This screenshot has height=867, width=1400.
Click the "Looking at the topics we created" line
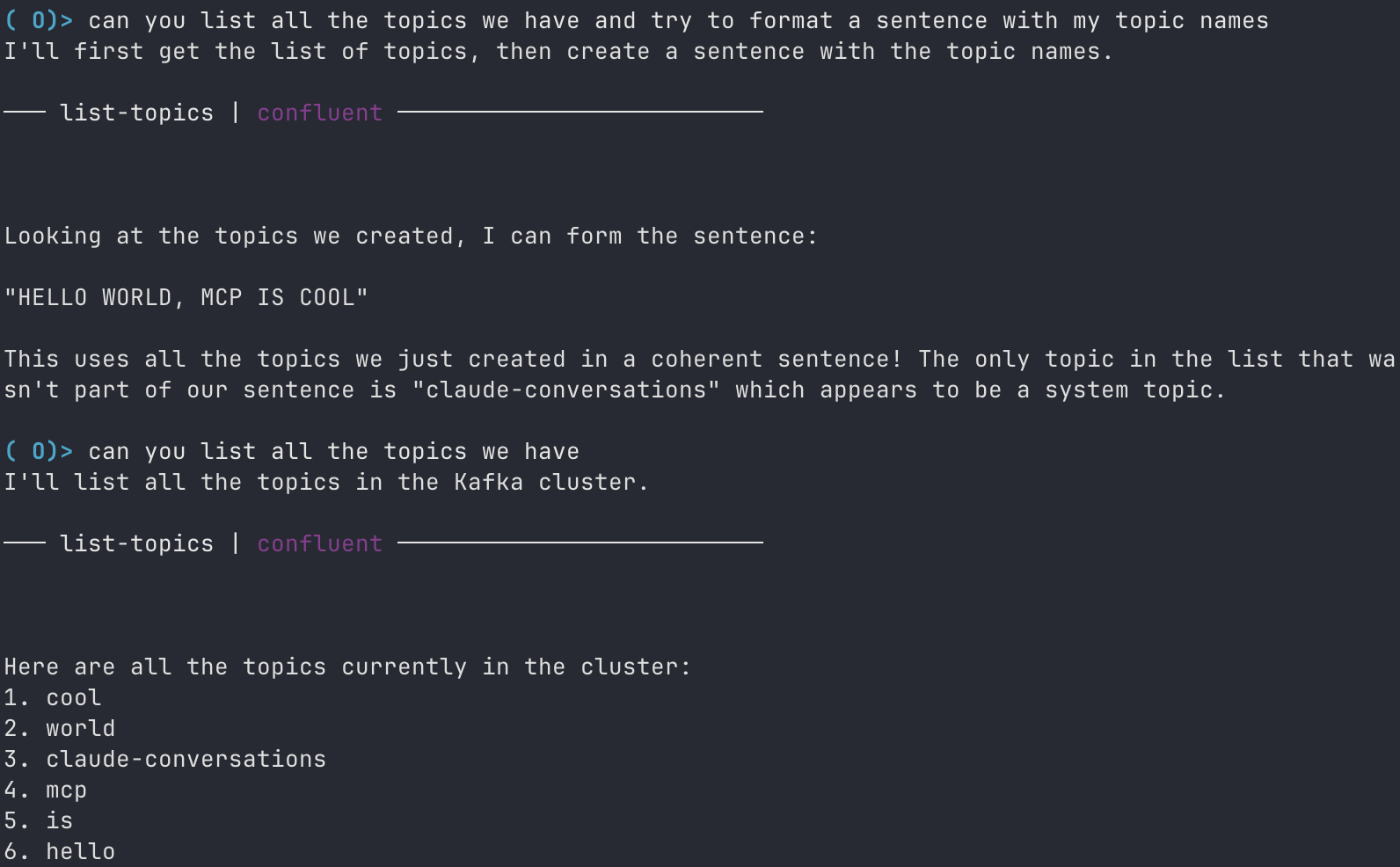411,236
